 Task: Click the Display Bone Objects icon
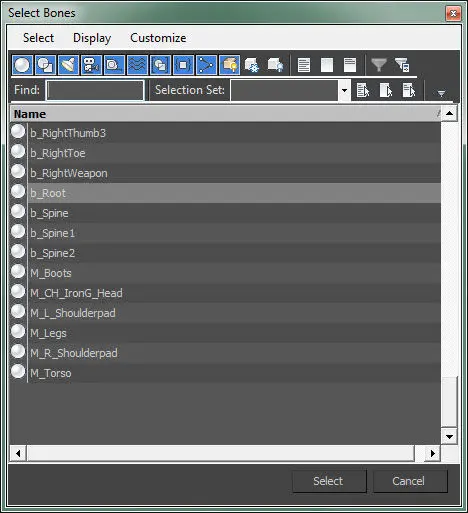[x=206, y=65]
